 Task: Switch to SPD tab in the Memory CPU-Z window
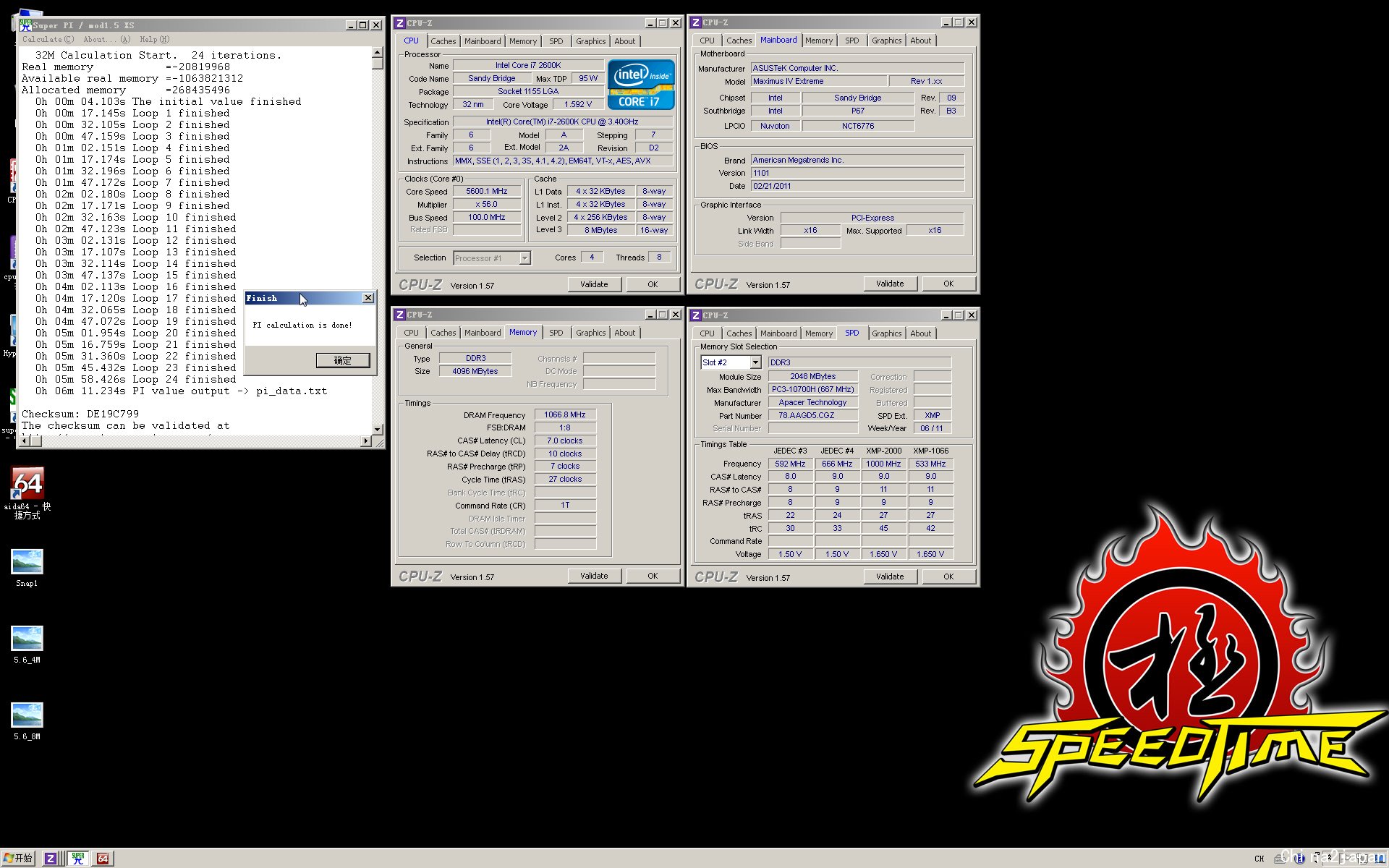click(x=556, y=333)
